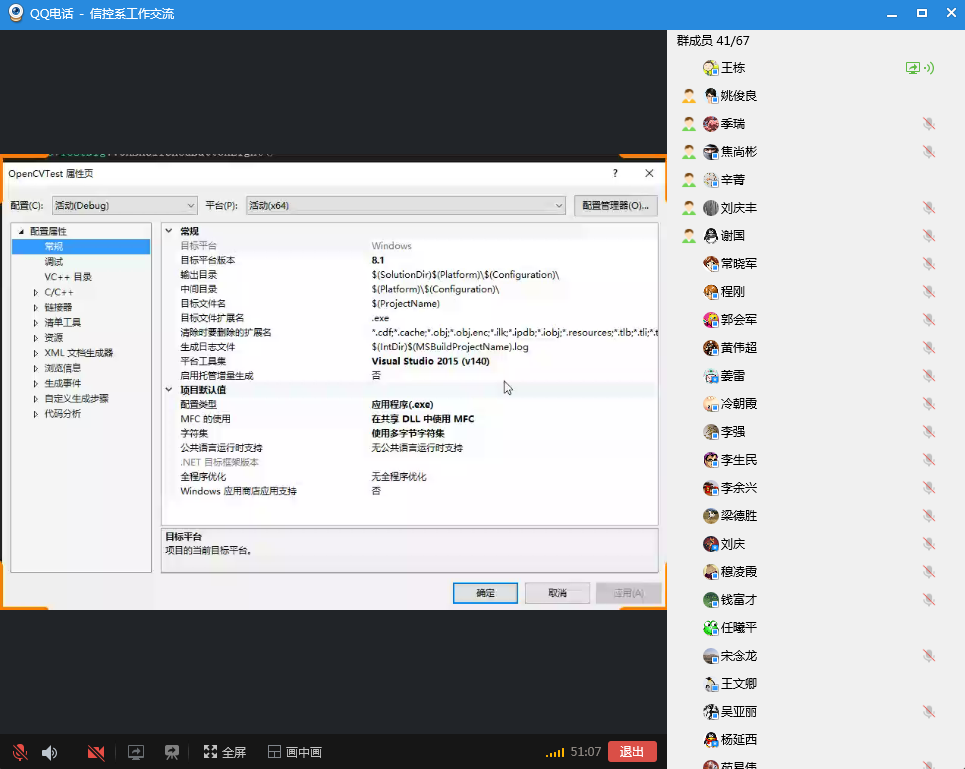This screenshot has height=769, width=965.
Task: Select the 字符集 property value
Action: (x=408, y=433)
